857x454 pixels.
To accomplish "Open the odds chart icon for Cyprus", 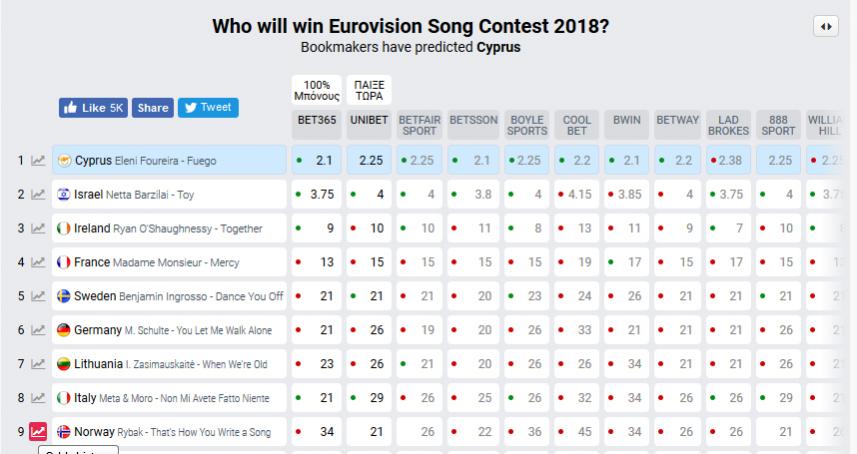I will (x=38, y=161).
